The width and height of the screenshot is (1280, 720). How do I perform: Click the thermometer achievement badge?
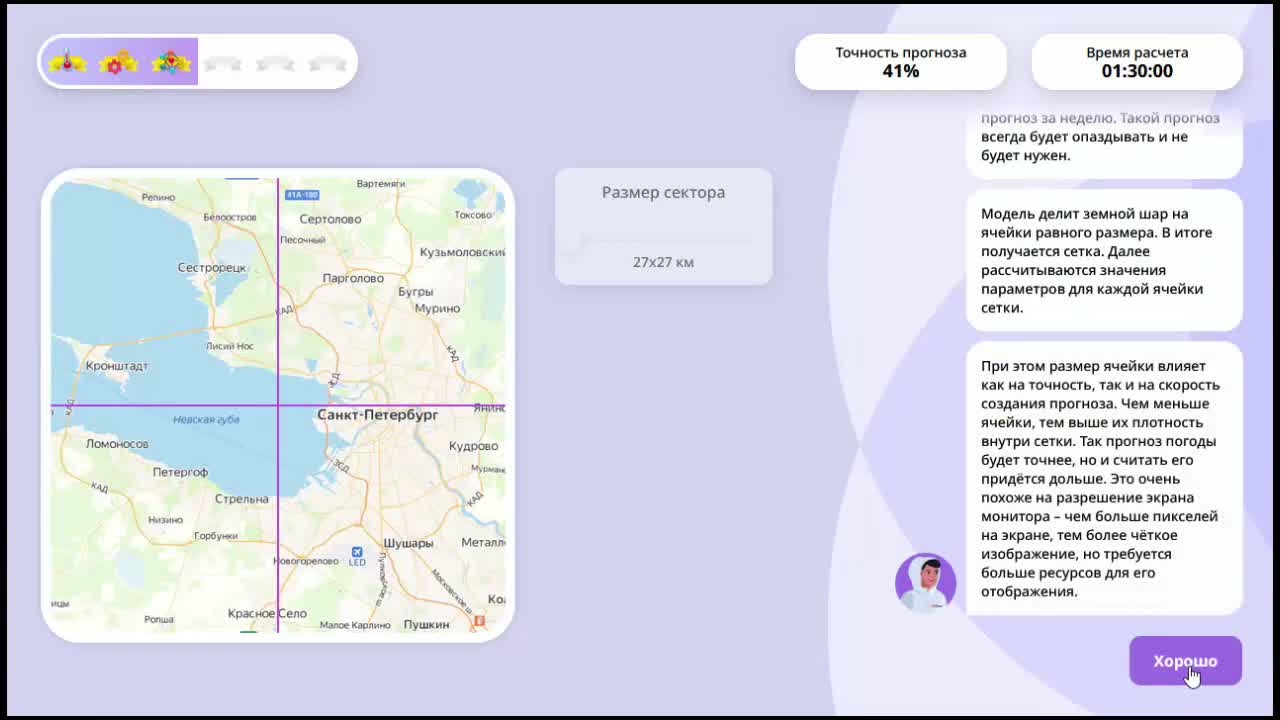click(x=68, y=62)
